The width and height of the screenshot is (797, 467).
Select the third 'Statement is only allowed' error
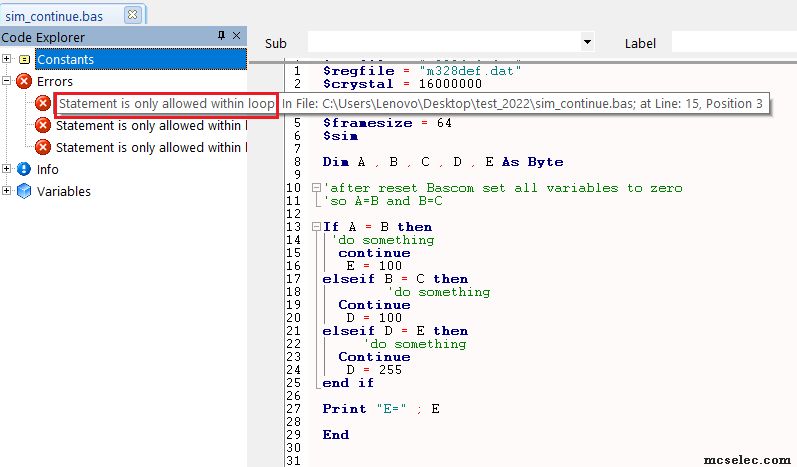[x=151, y=147]
